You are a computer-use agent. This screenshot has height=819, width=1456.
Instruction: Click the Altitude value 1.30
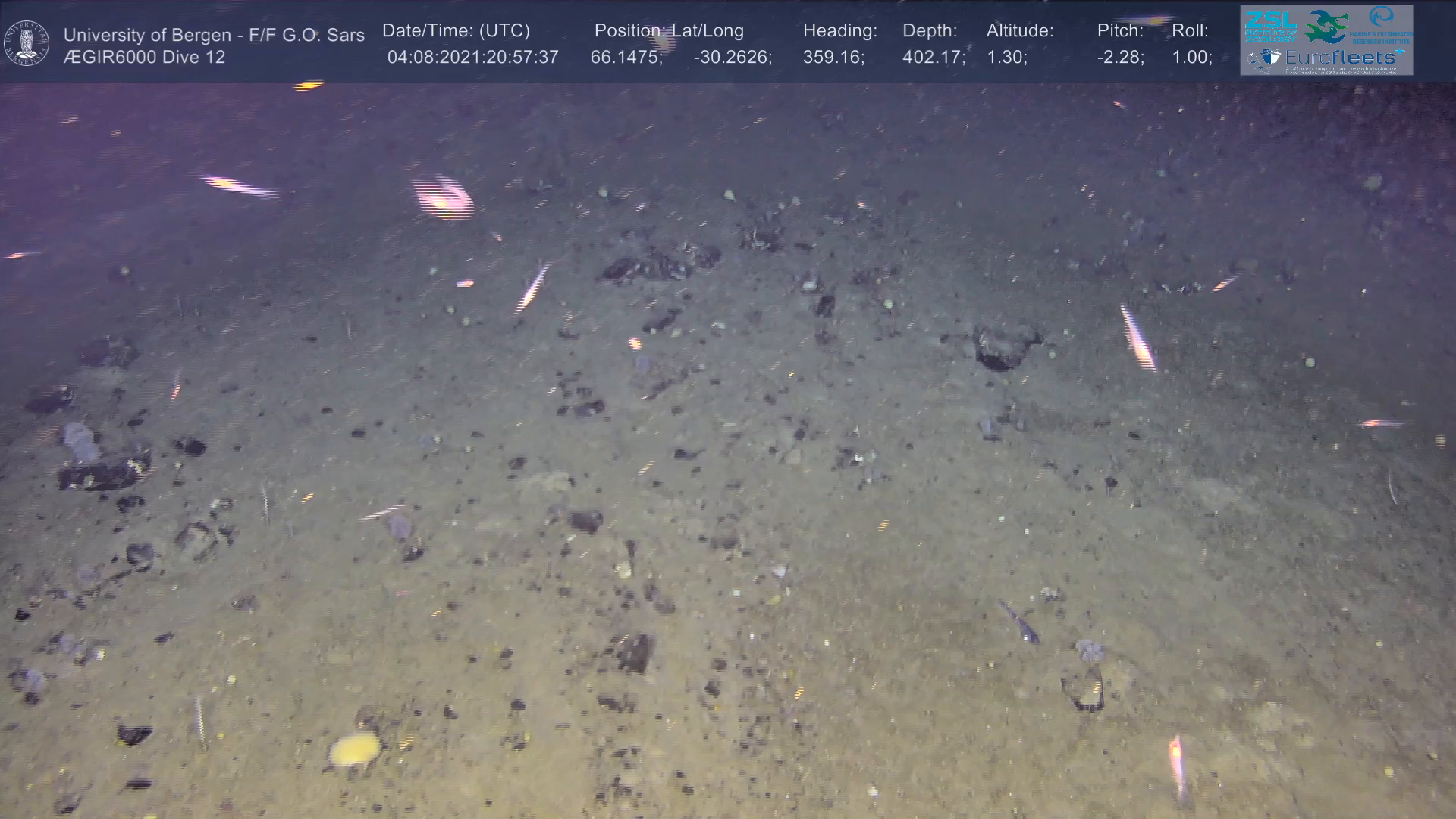point(1006,58)
